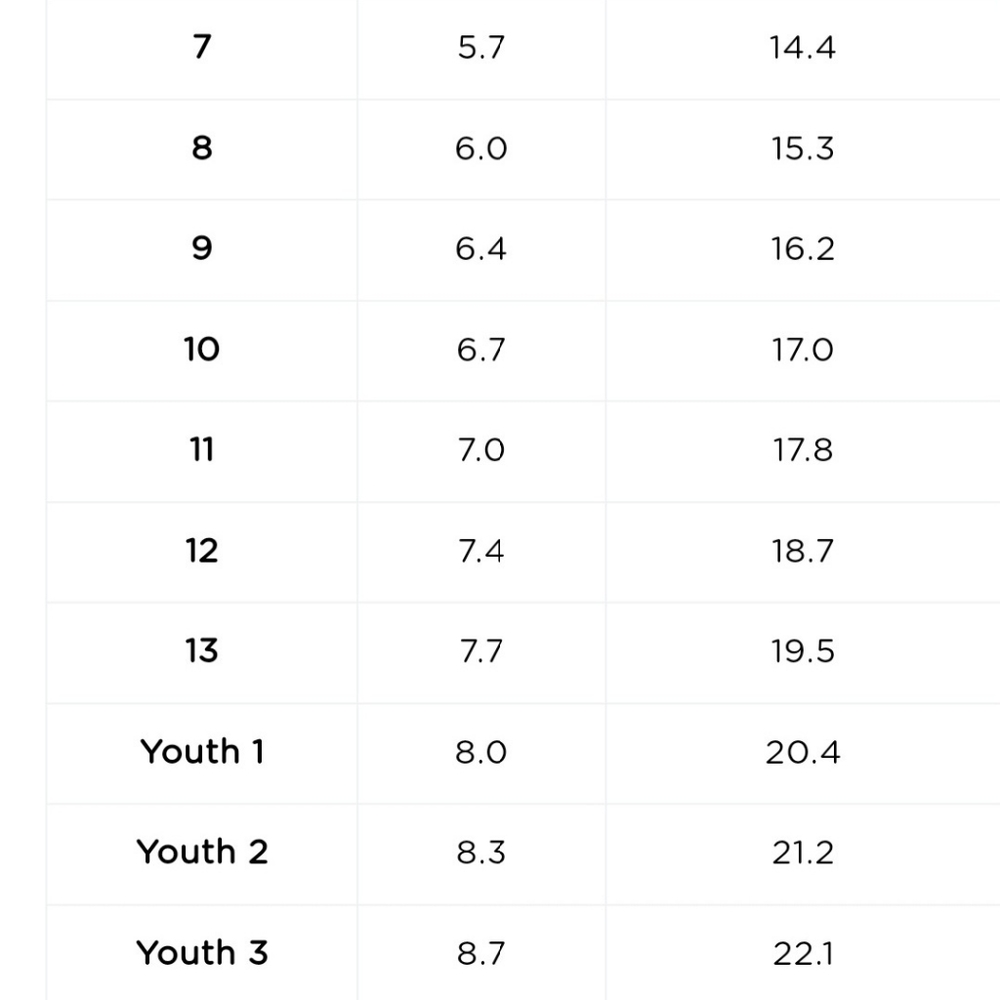Viewport: 1000px width, 1000px height.
Task: Select the size 10 row label
Action: pyautogui.click(x=202, y=349)
